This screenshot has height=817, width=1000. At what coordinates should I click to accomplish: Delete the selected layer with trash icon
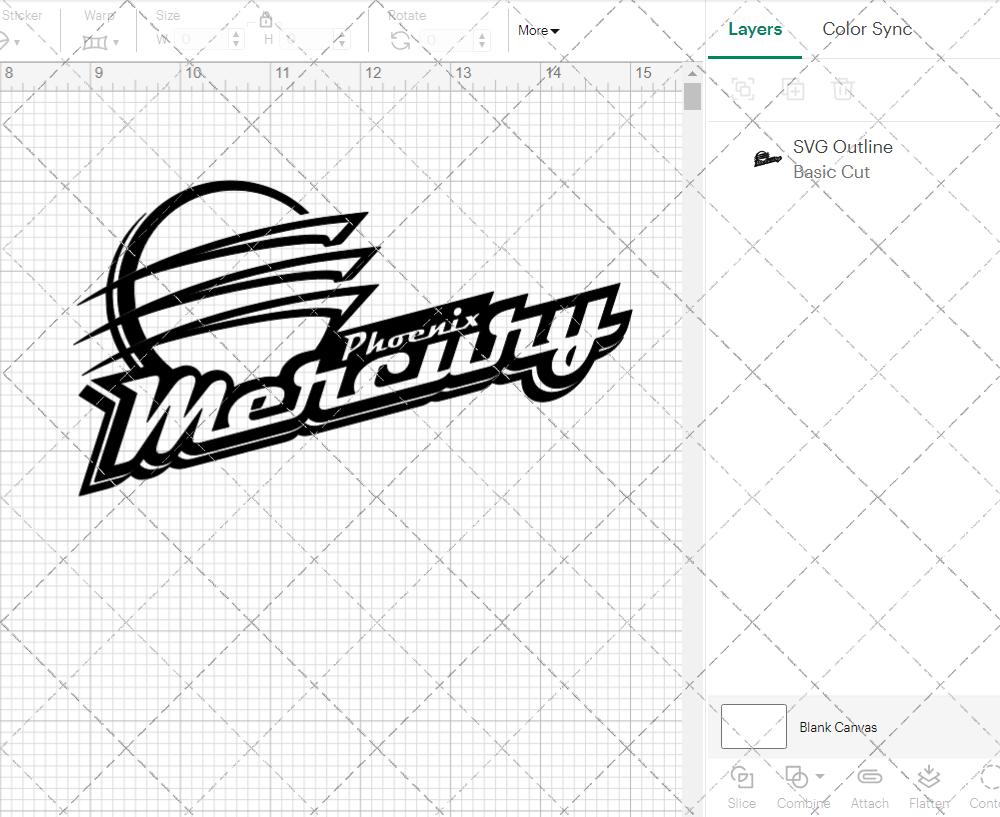843,89
